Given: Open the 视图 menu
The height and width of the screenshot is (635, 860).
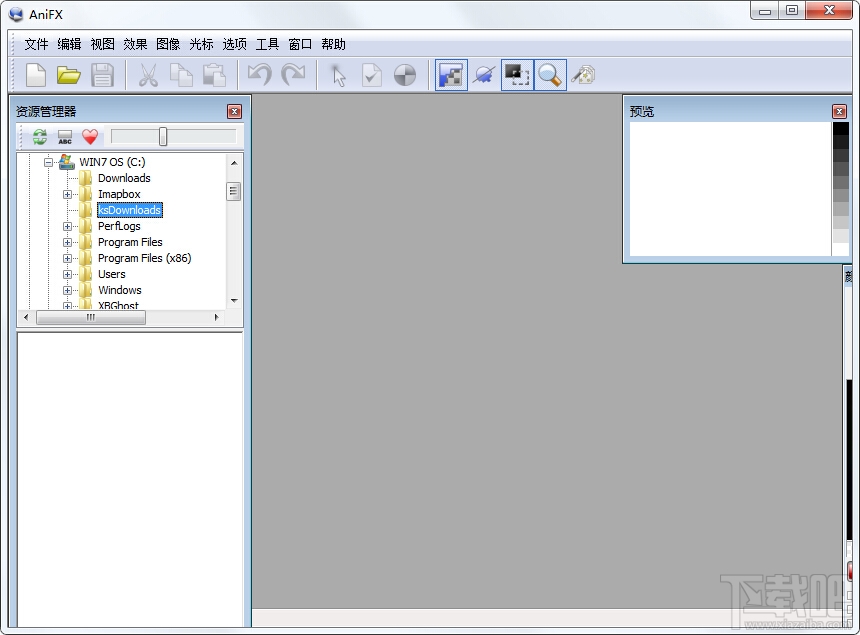Looking at the screenshot, I should coord(103,44).
